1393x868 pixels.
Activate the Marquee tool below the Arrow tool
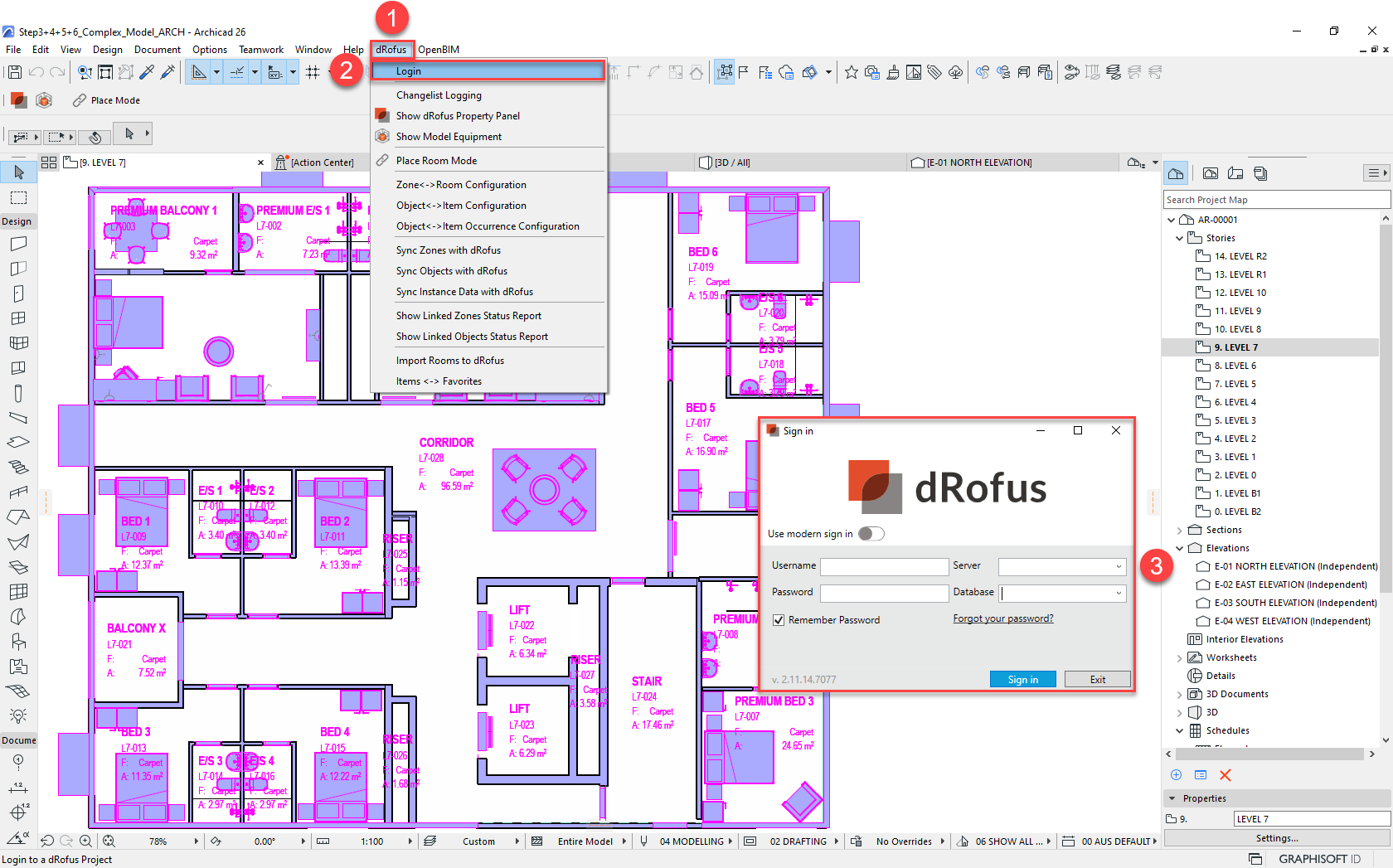tap(17, 196)
